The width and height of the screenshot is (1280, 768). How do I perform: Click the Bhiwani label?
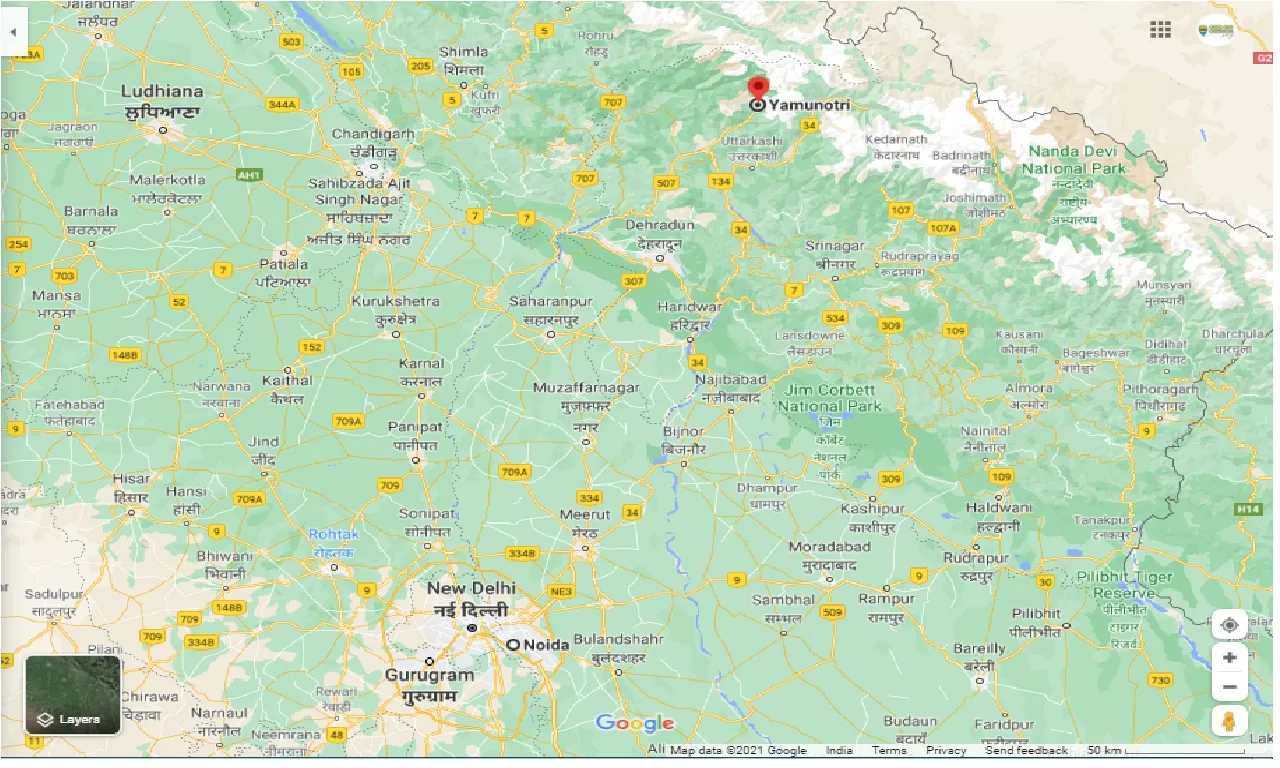(225, 565)
